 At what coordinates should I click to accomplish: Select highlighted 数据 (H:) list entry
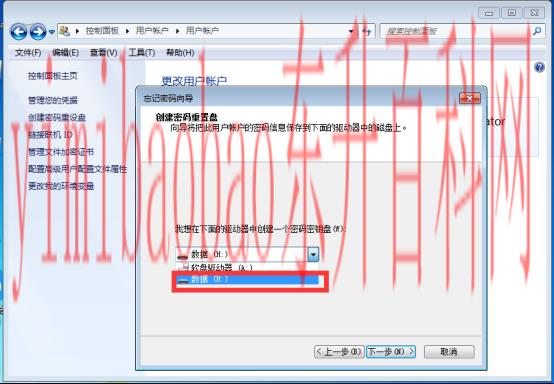[x=247, y=280]
